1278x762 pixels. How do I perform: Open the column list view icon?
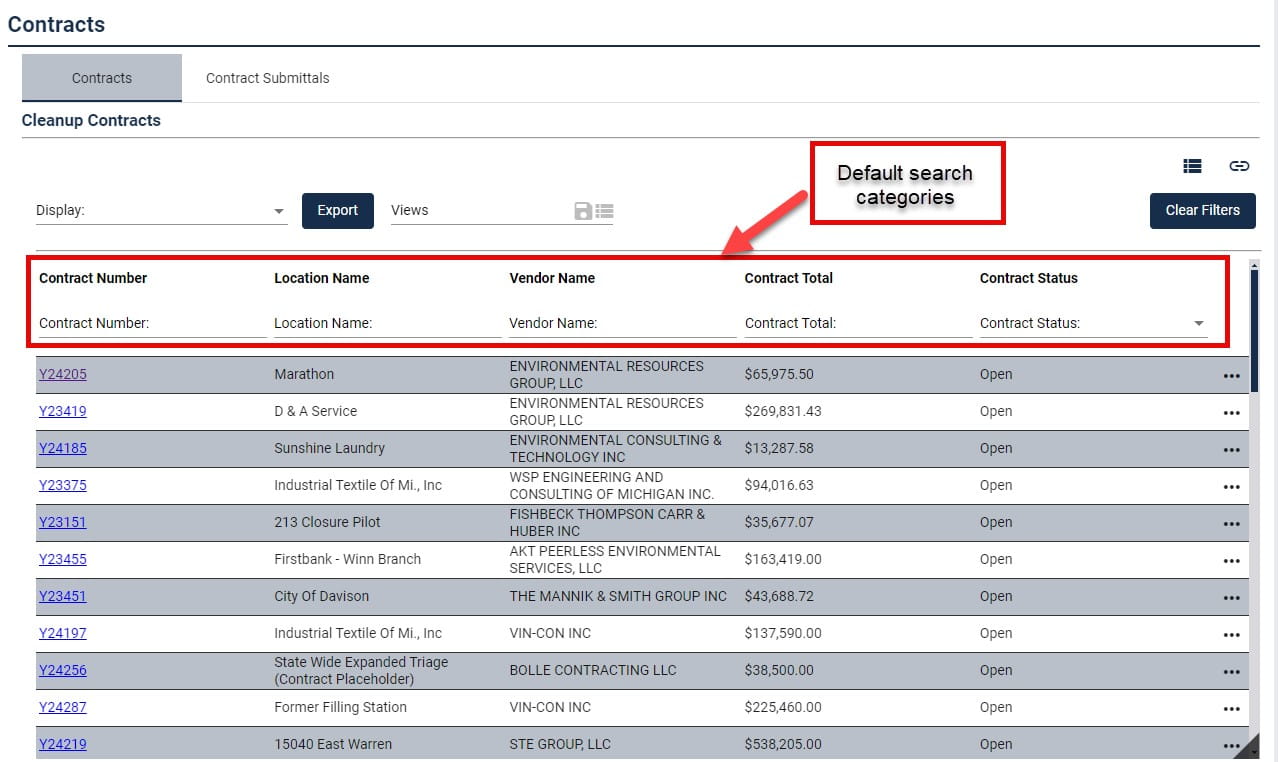pyautogui.click(x=1192, y=166)
